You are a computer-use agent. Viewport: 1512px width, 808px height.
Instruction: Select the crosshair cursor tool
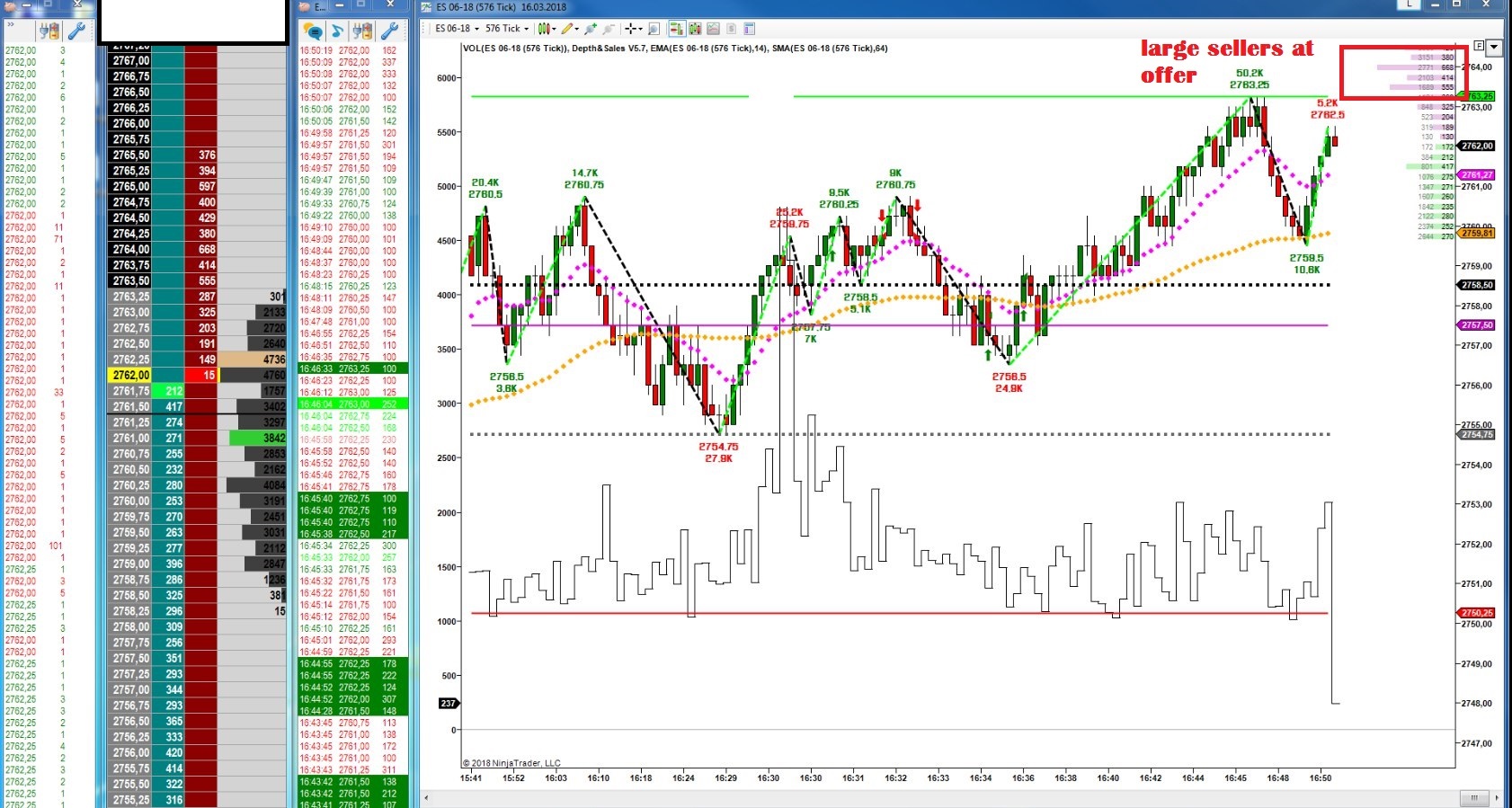631,29
